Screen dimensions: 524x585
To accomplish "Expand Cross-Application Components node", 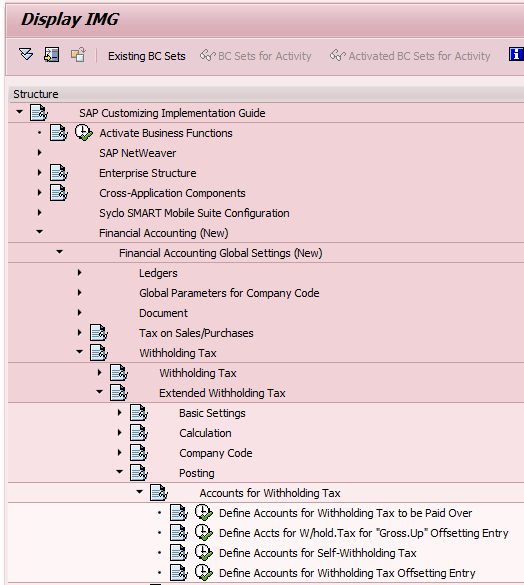I will 40,193.
